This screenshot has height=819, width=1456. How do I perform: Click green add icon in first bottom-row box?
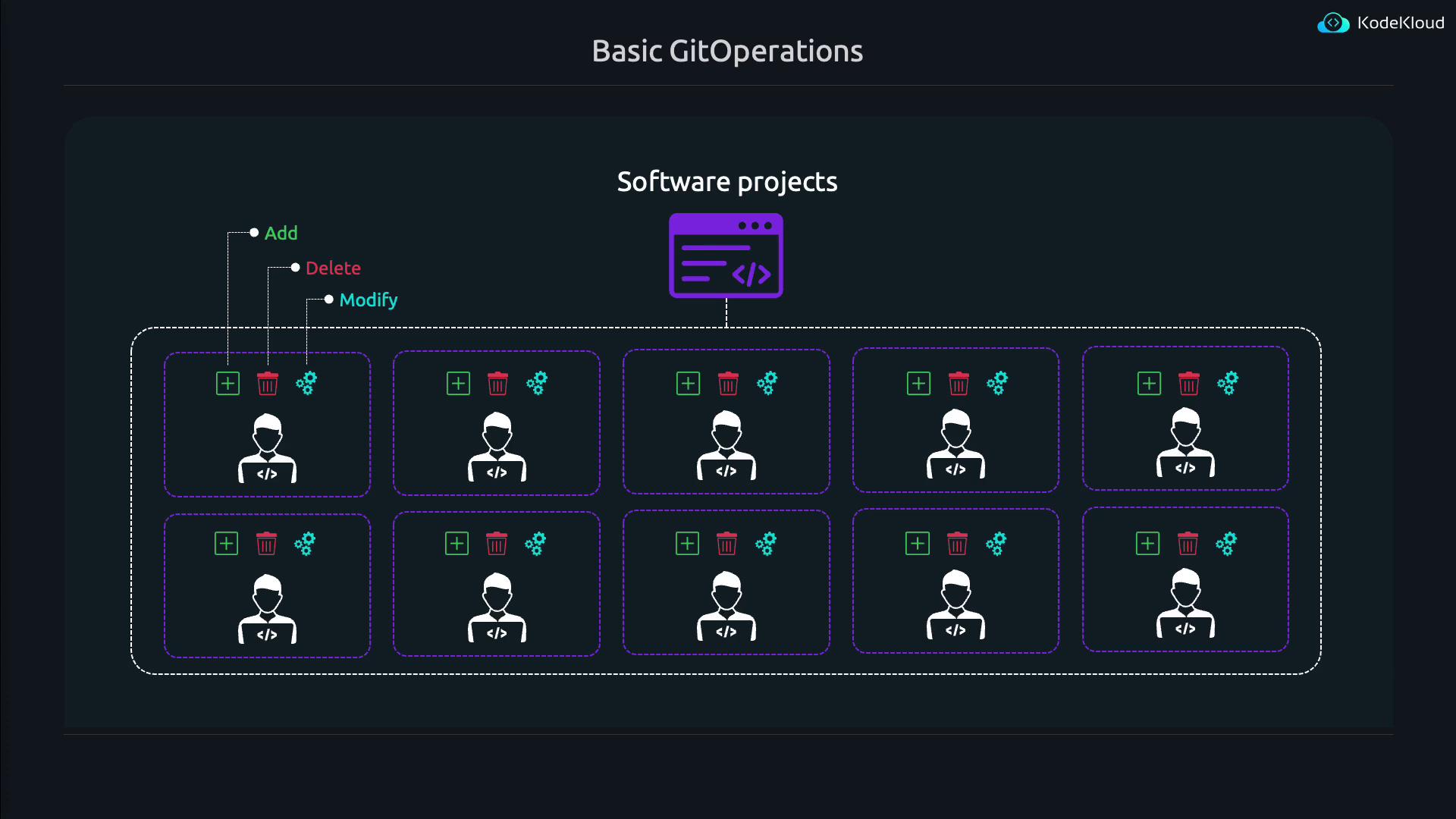coord(226,544)
